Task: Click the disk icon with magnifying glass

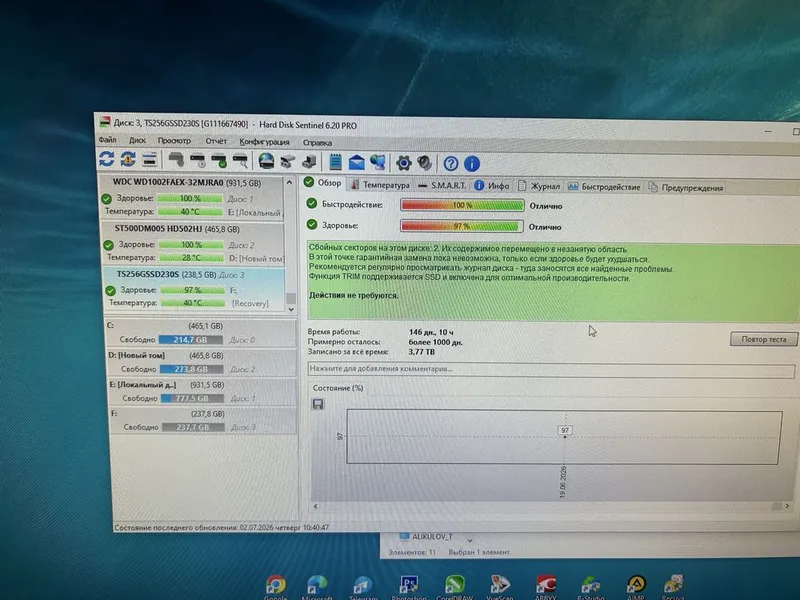Action: (x=240, y=161)
